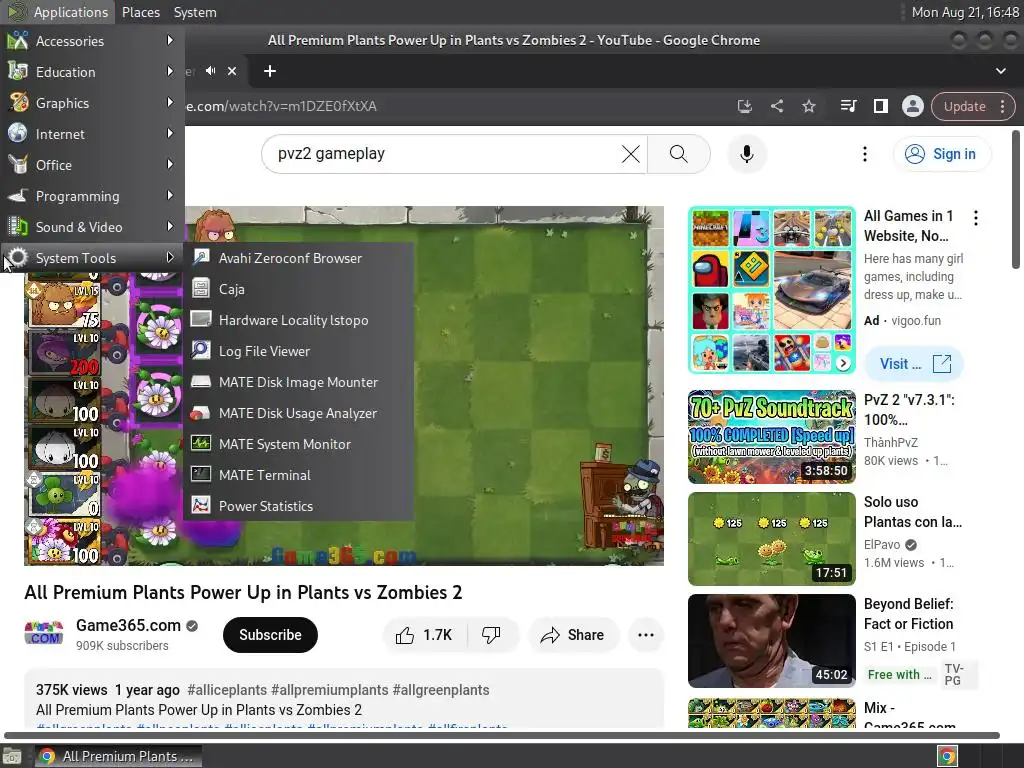The image size is (1024, 768).
Task: Open MATE Disk Usage Analyzer
Action: point(298,413)
